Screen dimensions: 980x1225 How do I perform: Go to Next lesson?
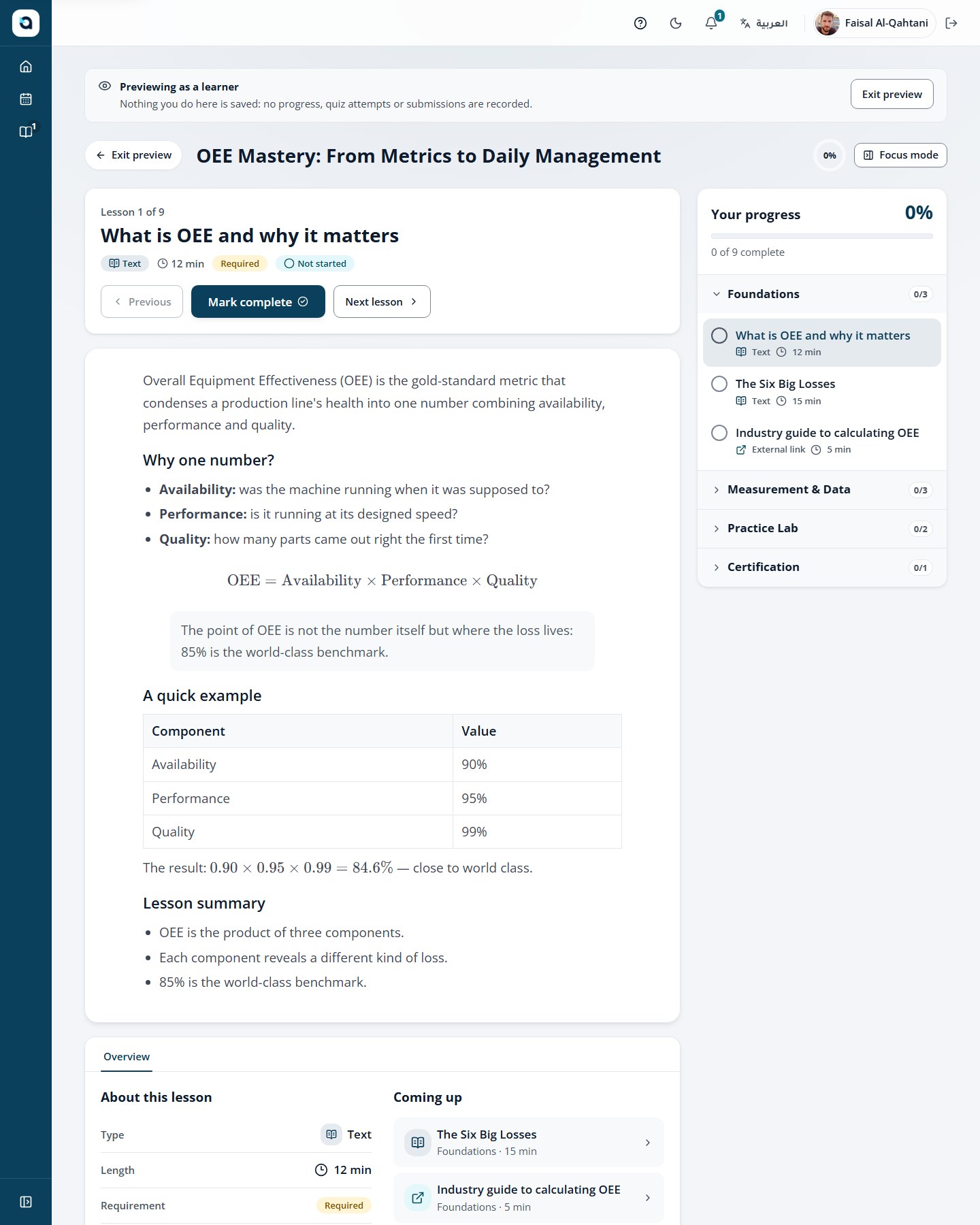click(x=382, y=301)
